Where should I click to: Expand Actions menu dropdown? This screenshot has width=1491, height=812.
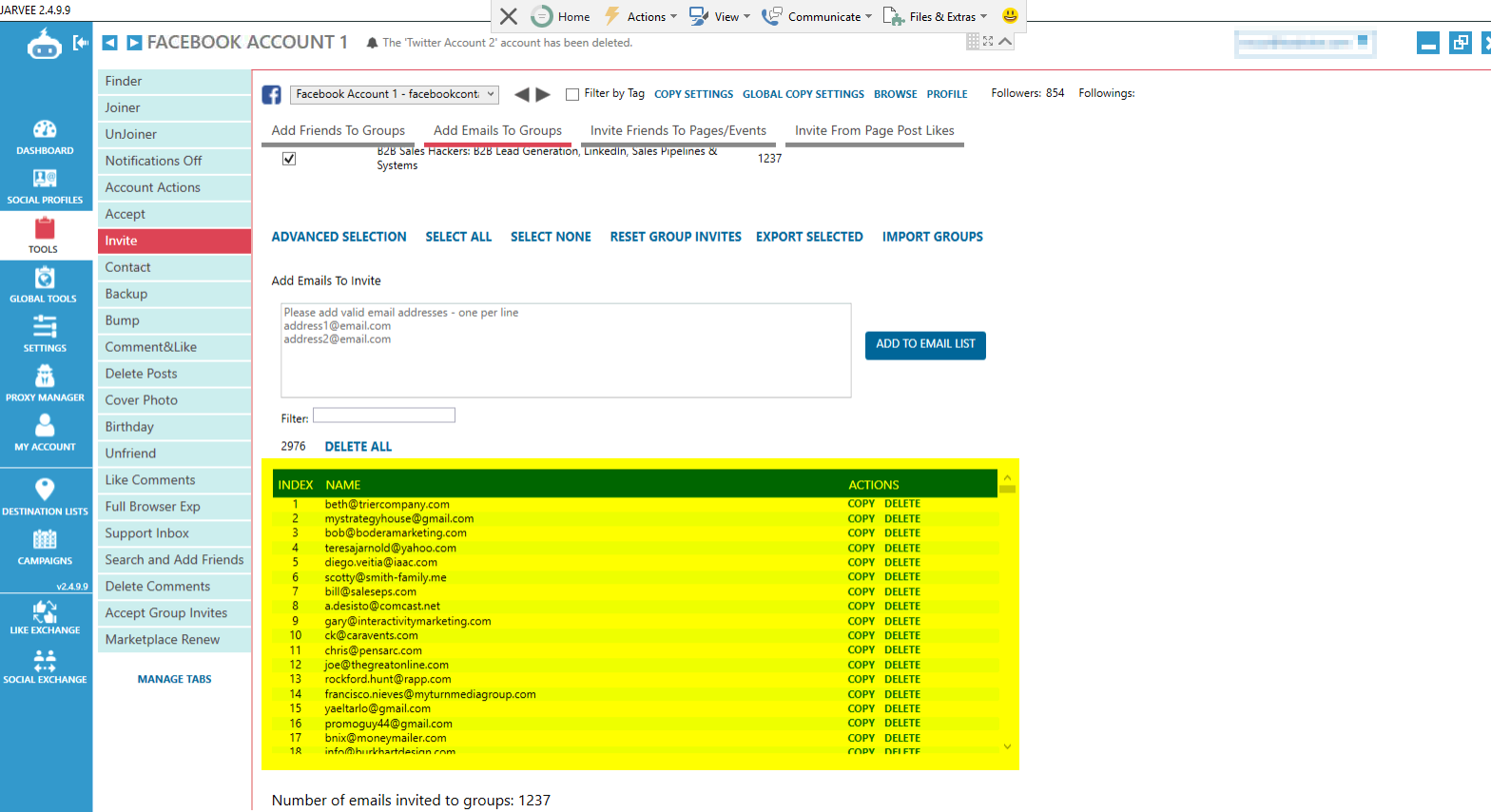641,16
